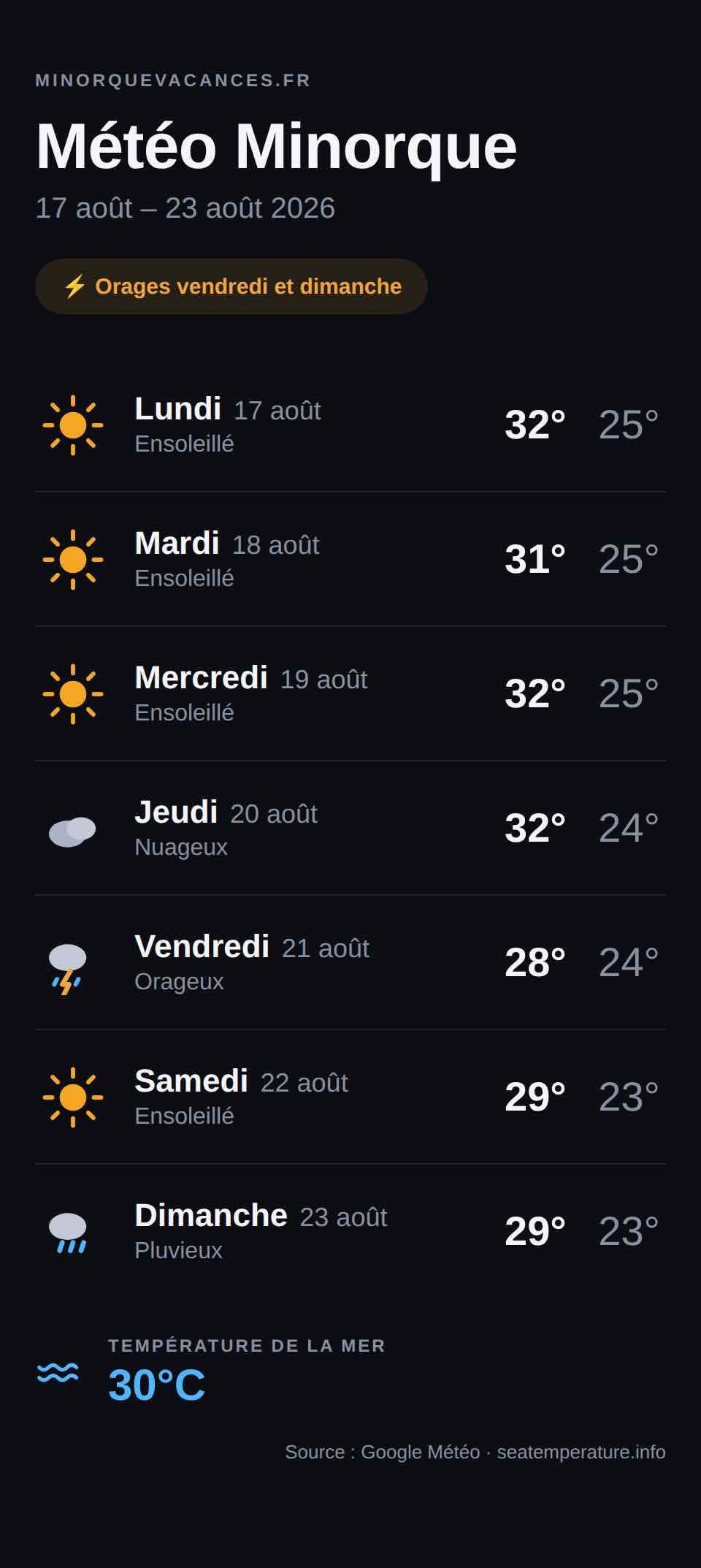Select the Vendredi 21 août forecast row
The width and height of the screenshot is (701, 1568).
click(350, 962)
